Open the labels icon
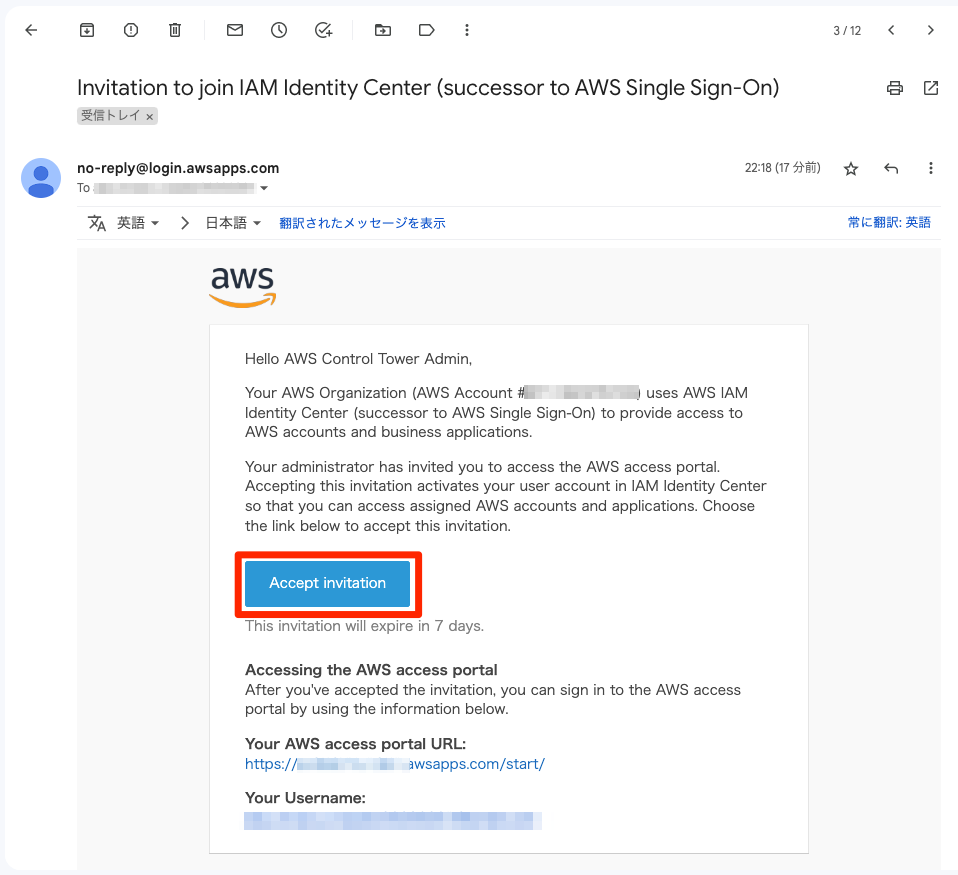This screenshot has height=875, width=958. 426,30
